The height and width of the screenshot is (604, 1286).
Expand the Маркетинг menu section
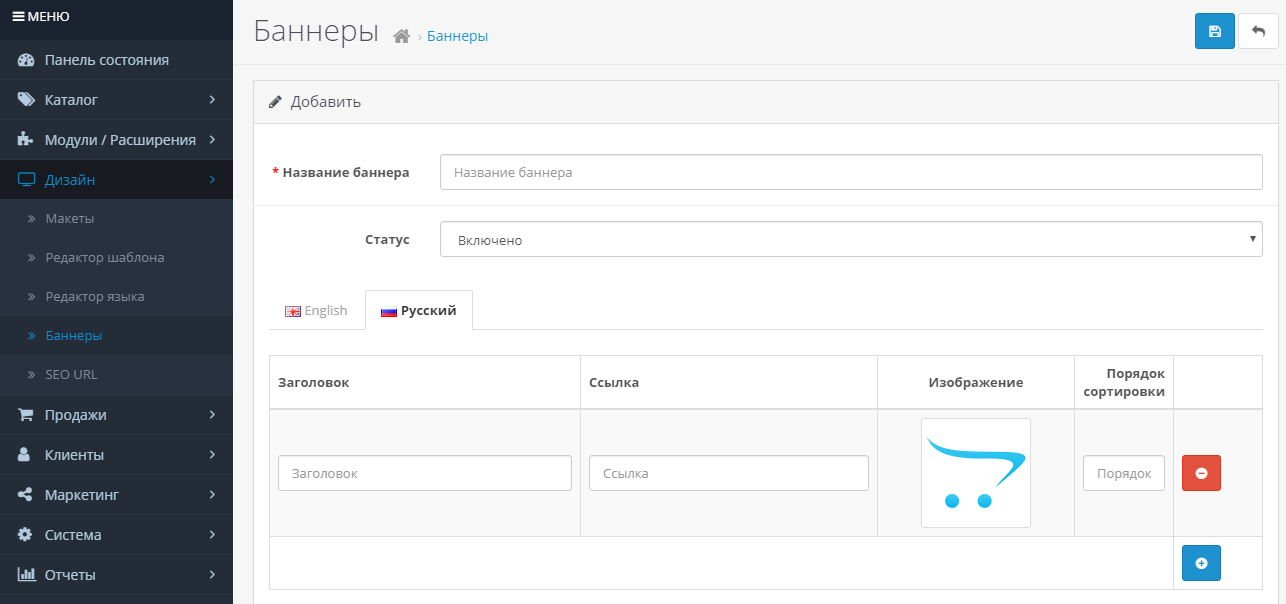(116, 495)
